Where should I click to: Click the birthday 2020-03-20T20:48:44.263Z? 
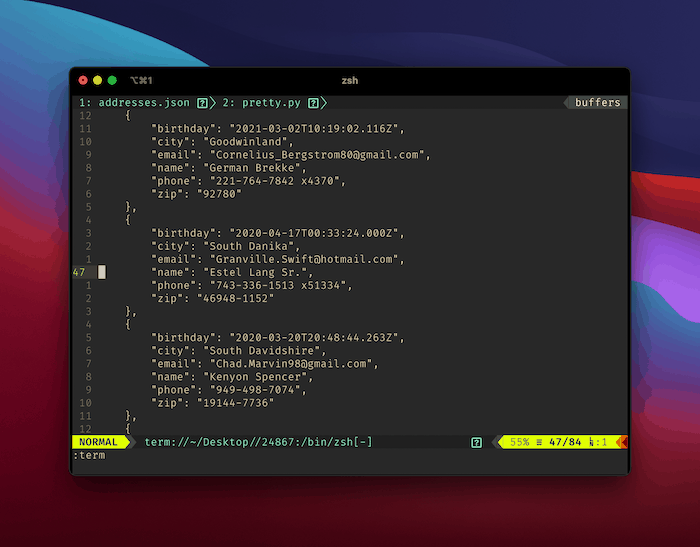click(313, 338)
